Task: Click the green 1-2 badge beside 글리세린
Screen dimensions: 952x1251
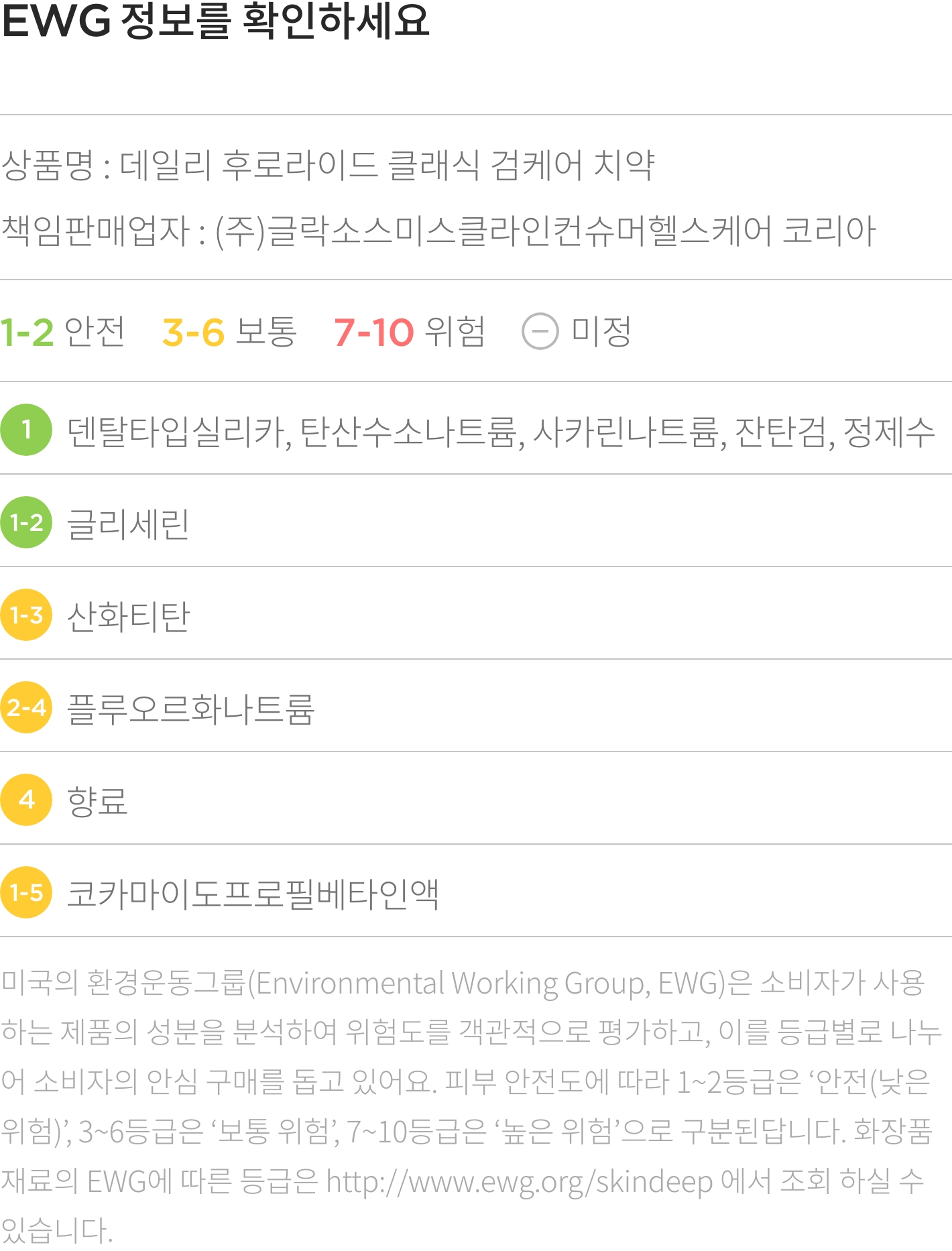Action: tap(26, 522)
